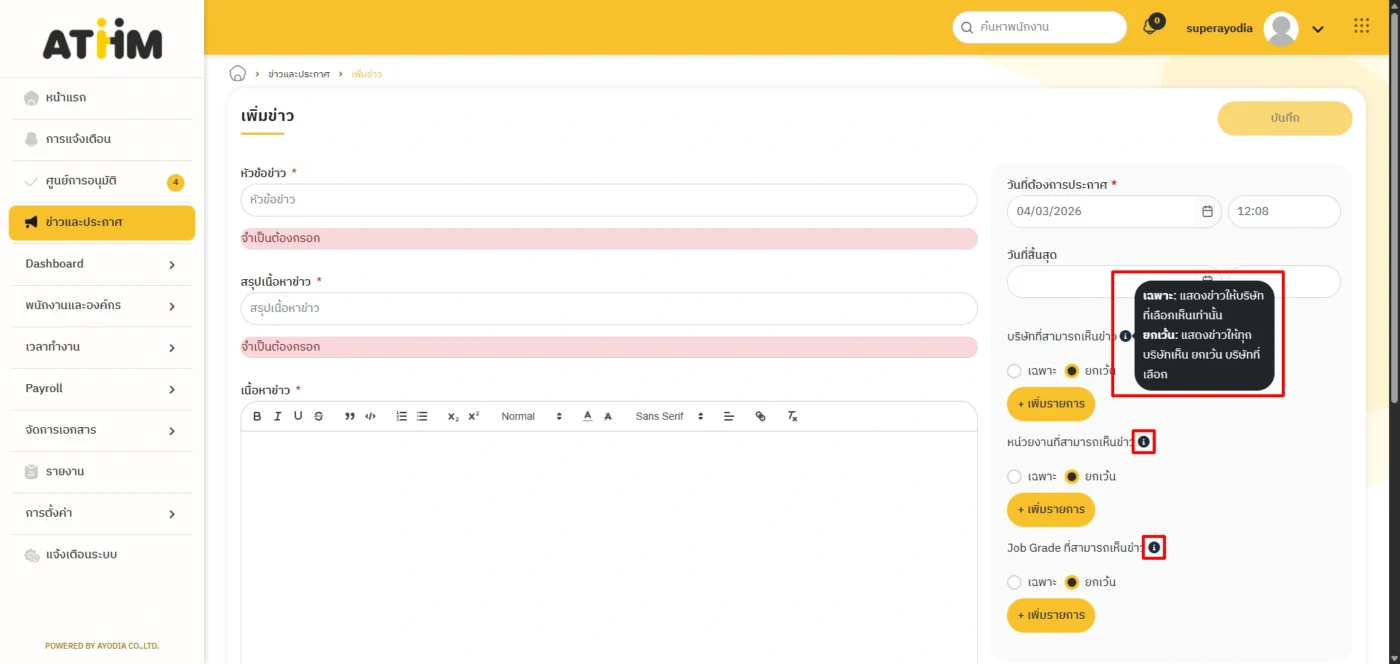Image resolution: width=1400 pixels, height=664 pixels.
Task: Click the หัวข้อข่าว input field
Action: tap(608, 200)
